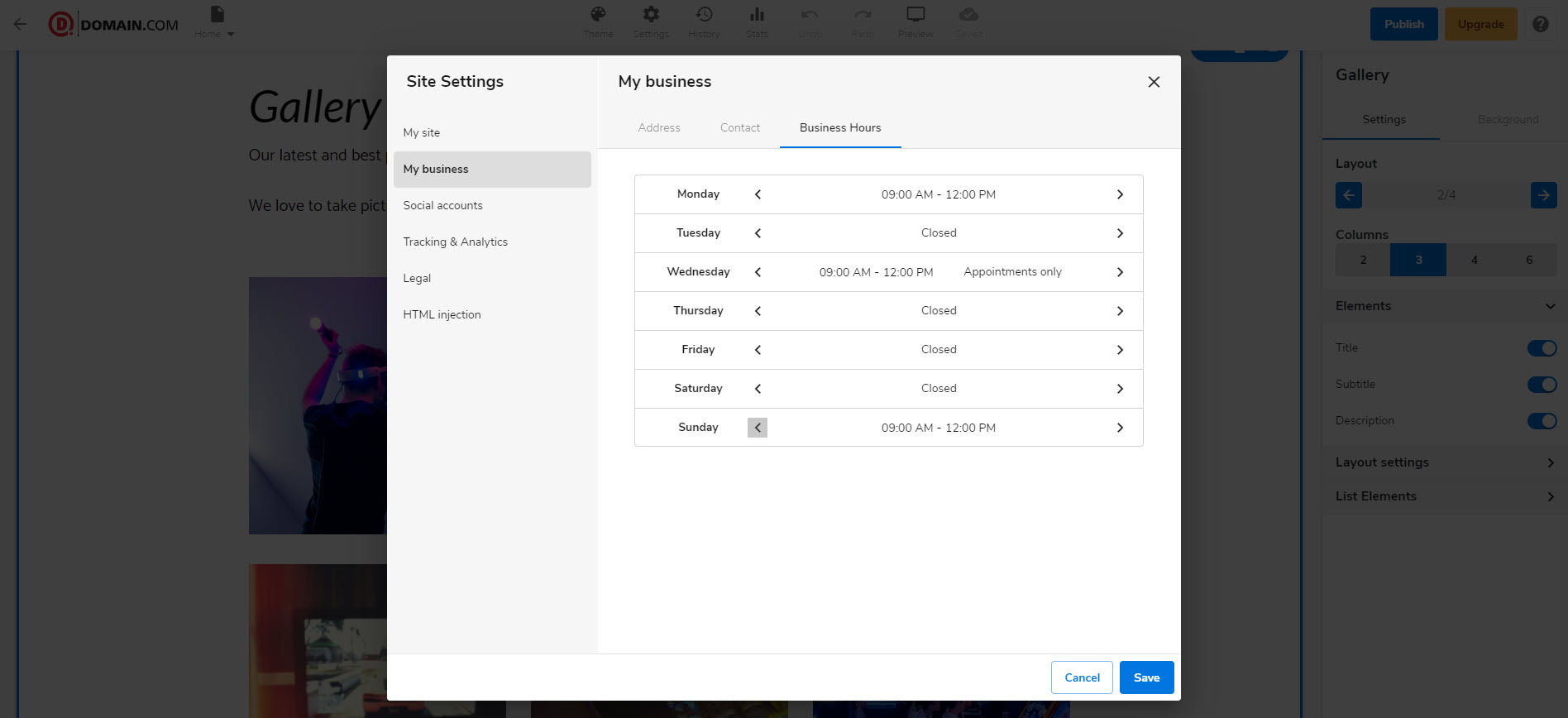
Task: Open the History clock icon
Action: point(704,15)
